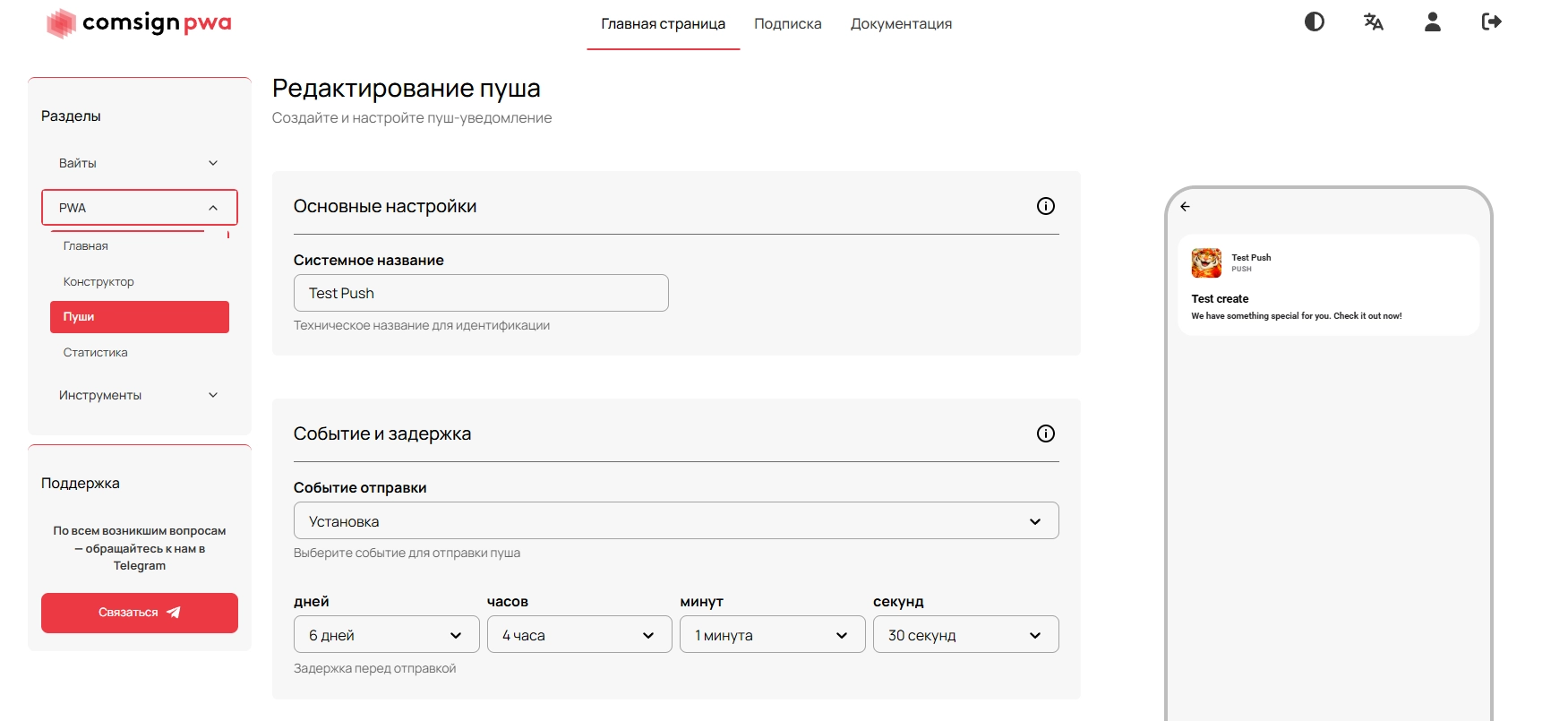
Task: Open the Событие отправки dropdown
Action: [x=676, y=520]
